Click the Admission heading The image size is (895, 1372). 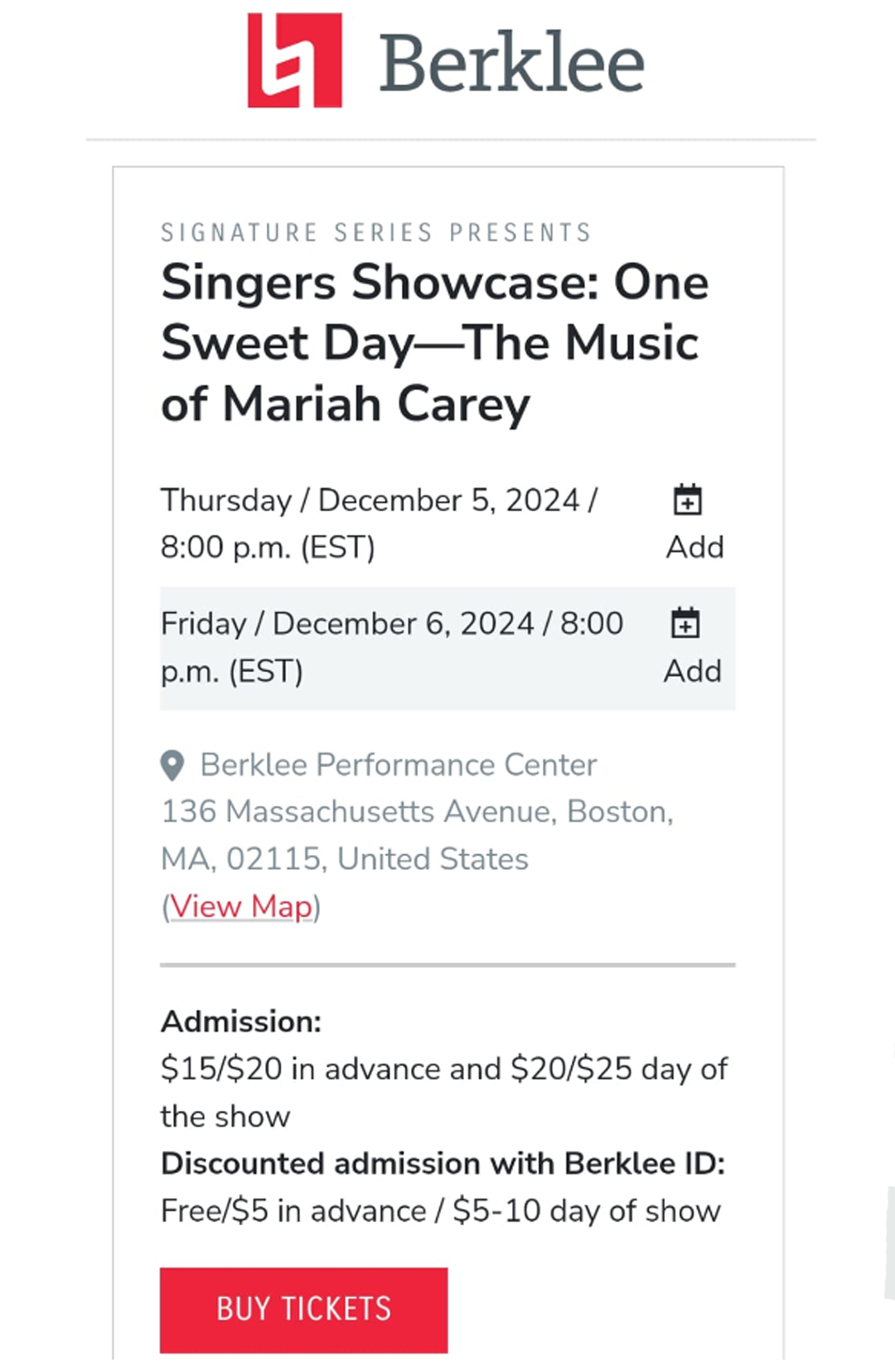point(241,1022)
